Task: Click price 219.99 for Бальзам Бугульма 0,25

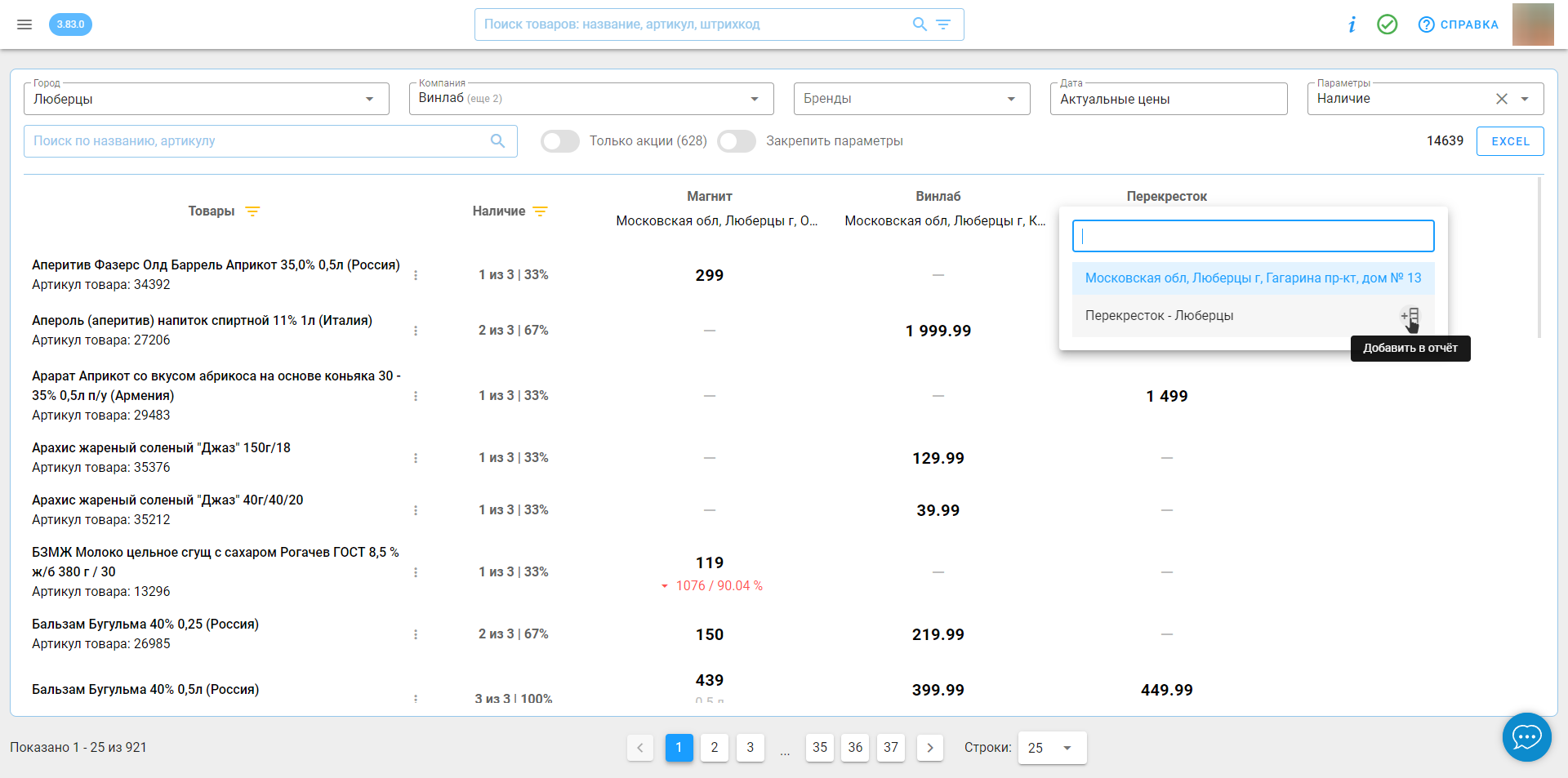Action: 938,634
